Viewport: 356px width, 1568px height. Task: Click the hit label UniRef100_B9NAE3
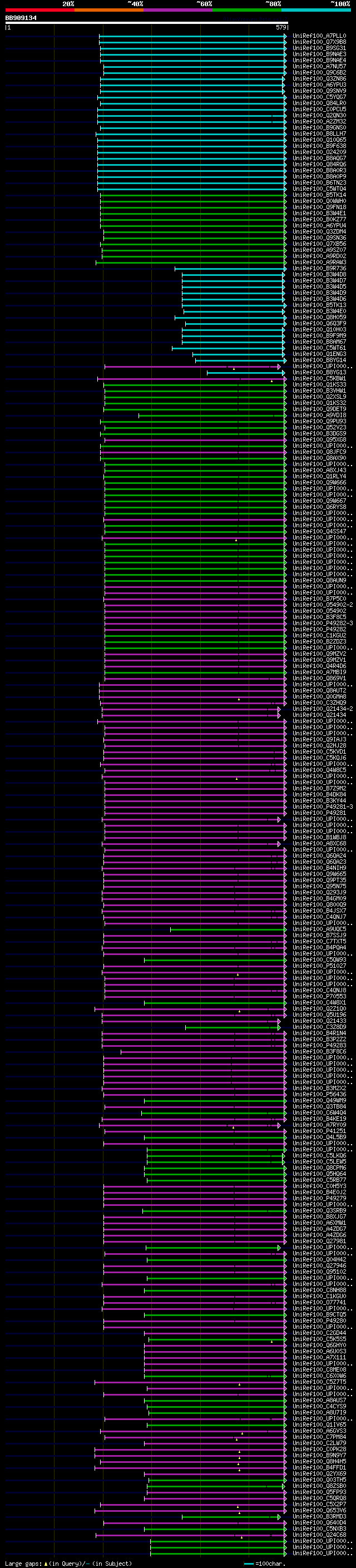click(319, 54)
